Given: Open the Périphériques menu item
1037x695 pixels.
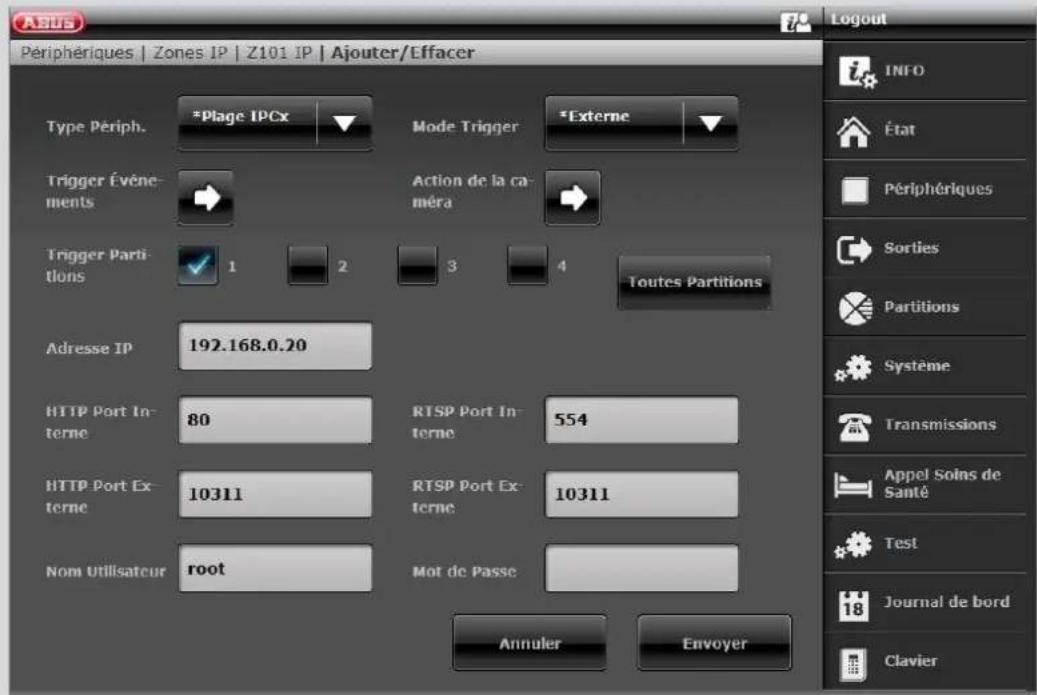Looking at the screenshot, I should click(924, 189).
